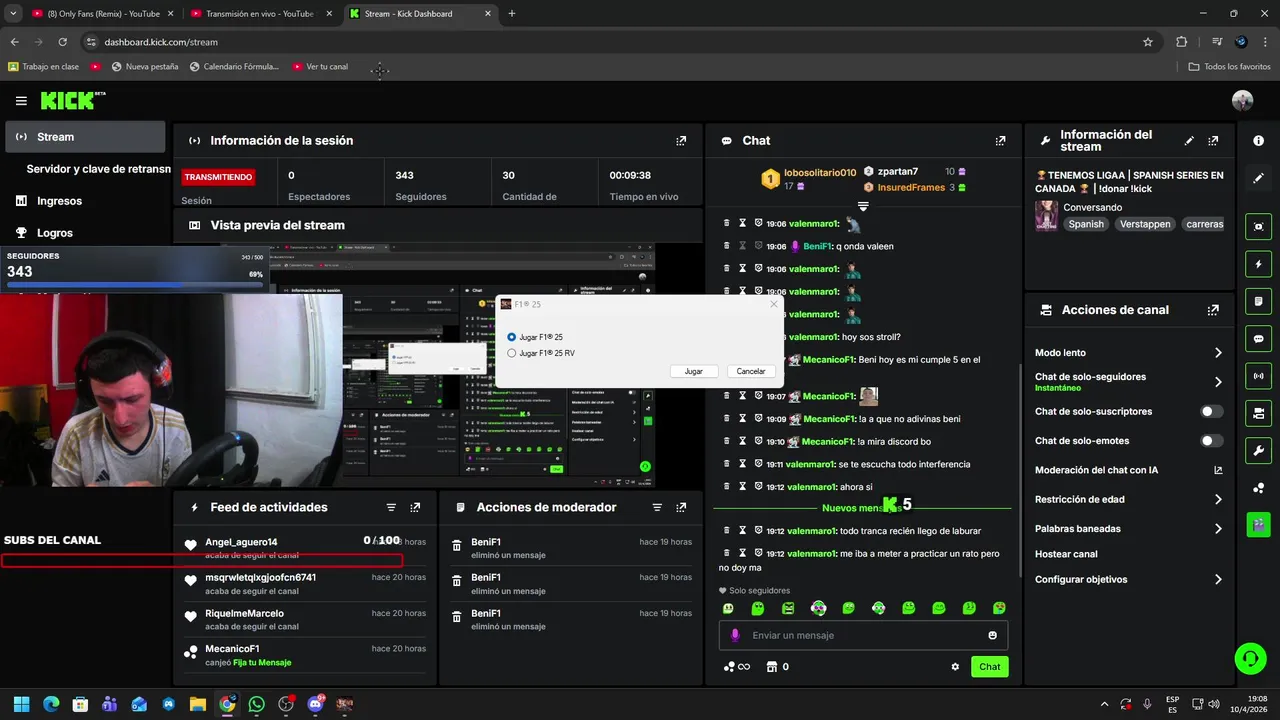Click the Verstappen stream tag
The width and height of the screenshot is (1280, 720).
click(1145, 224)
